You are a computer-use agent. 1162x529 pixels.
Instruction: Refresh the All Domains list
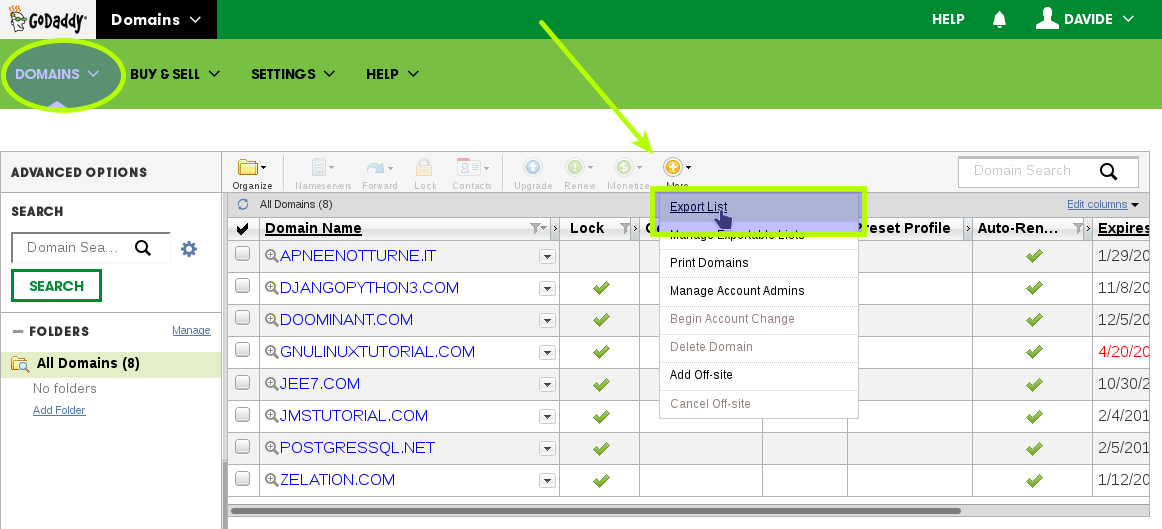click(243, 204)
